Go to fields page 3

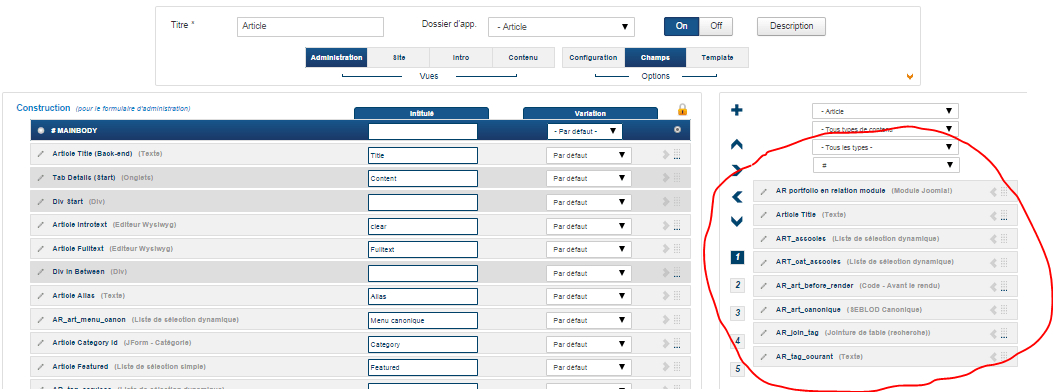click(x=737, y=313)
